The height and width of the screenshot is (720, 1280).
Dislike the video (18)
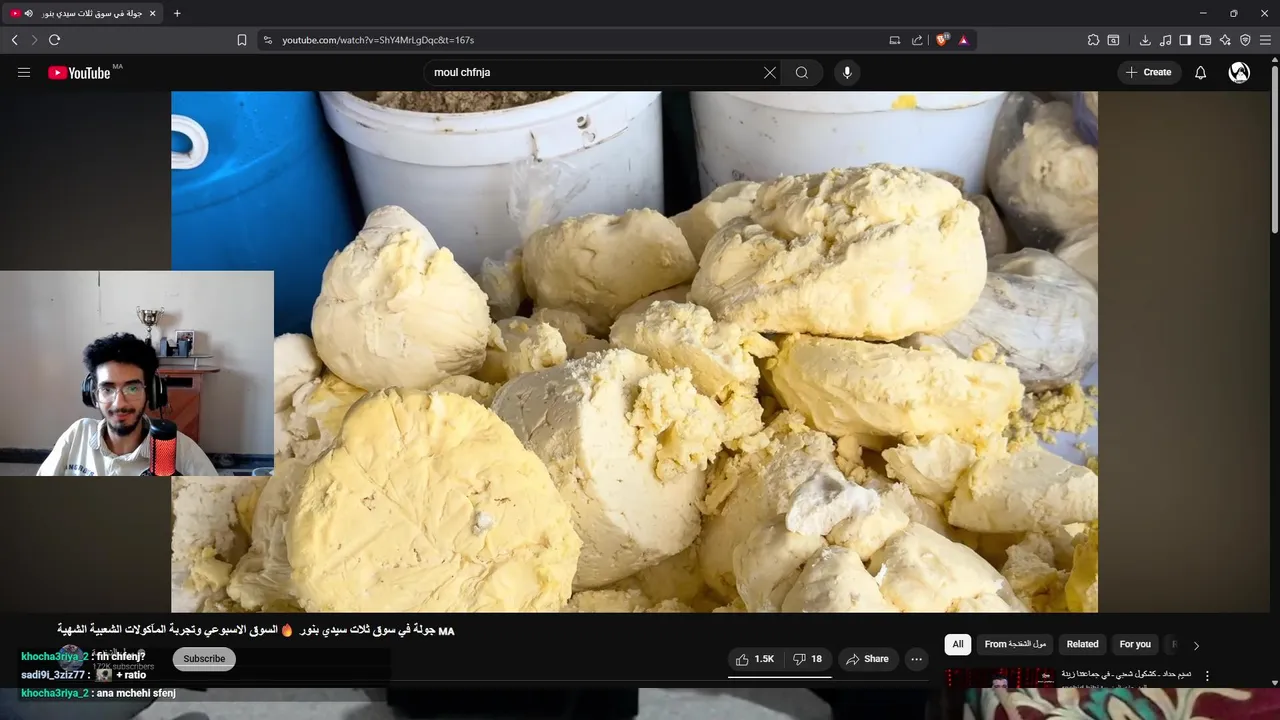tap(808, 659)
